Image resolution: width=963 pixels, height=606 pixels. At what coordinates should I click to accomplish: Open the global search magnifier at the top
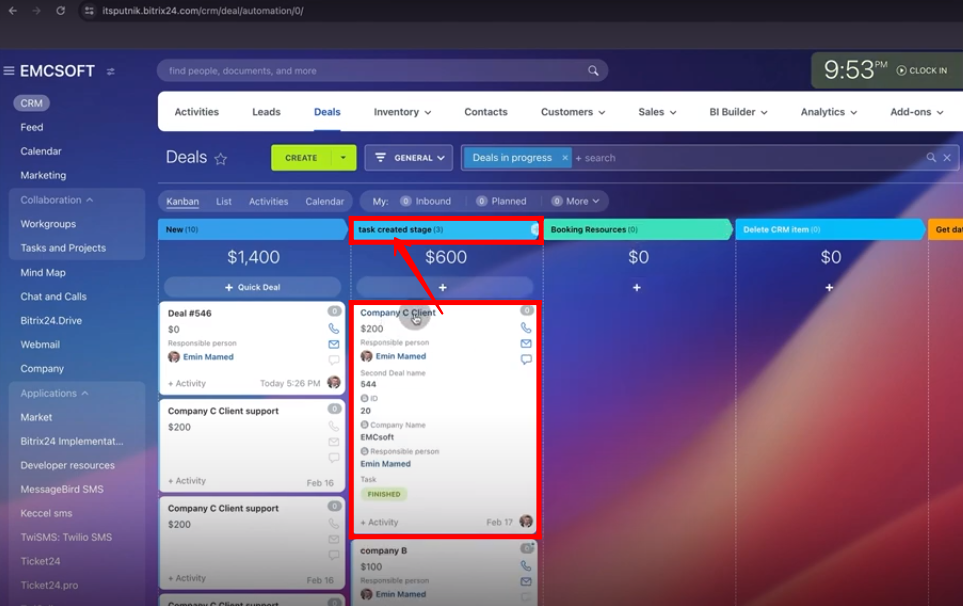pyautogui.click(x=593, y=71)
